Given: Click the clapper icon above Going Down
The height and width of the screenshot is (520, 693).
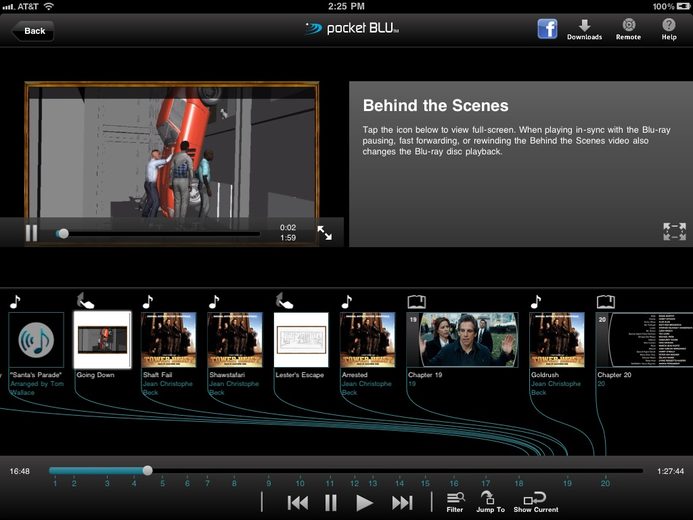Looking at the screenshot, I should point(85,301).
